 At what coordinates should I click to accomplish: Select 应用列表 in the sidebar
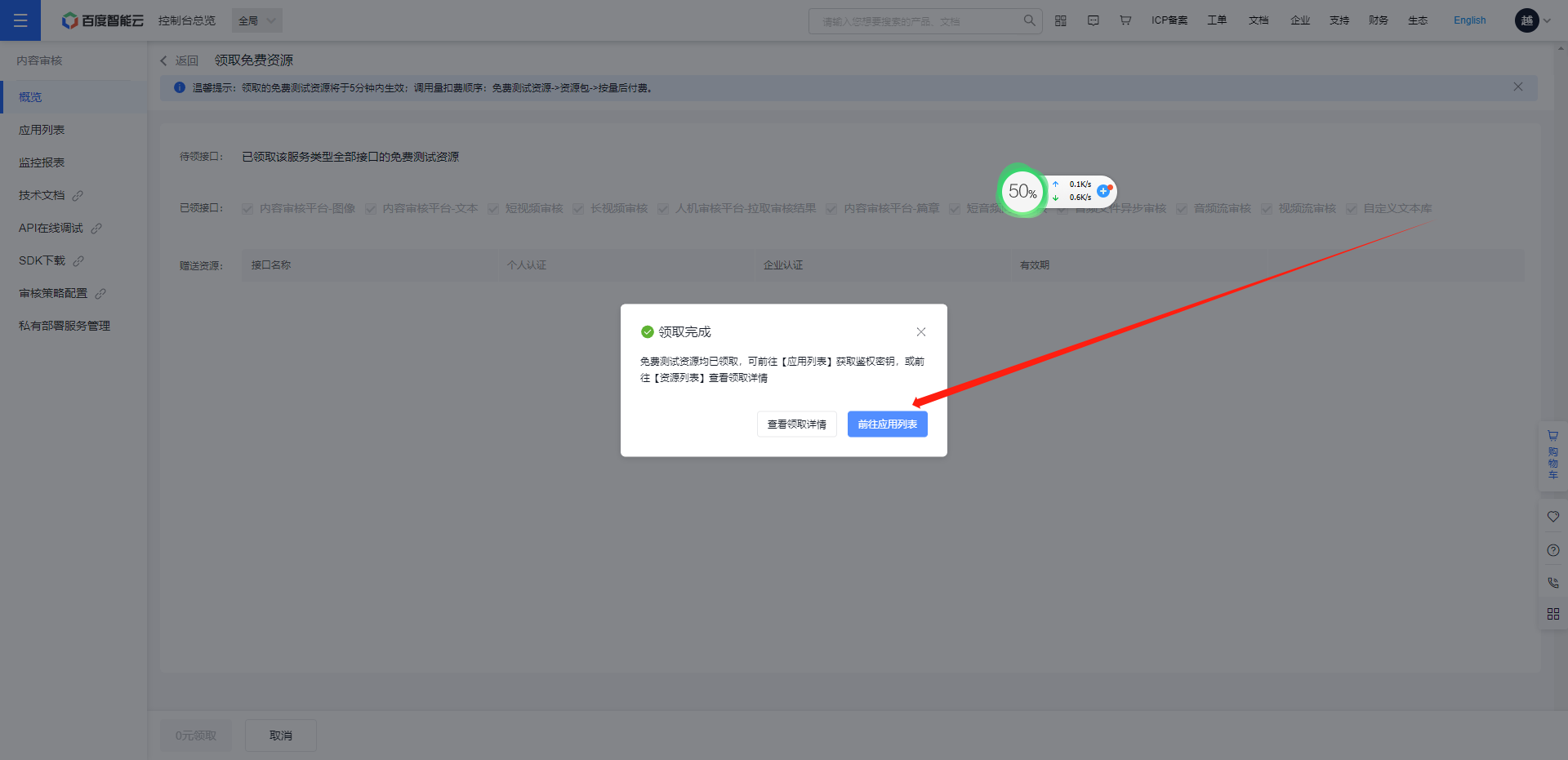pos(42,130)
